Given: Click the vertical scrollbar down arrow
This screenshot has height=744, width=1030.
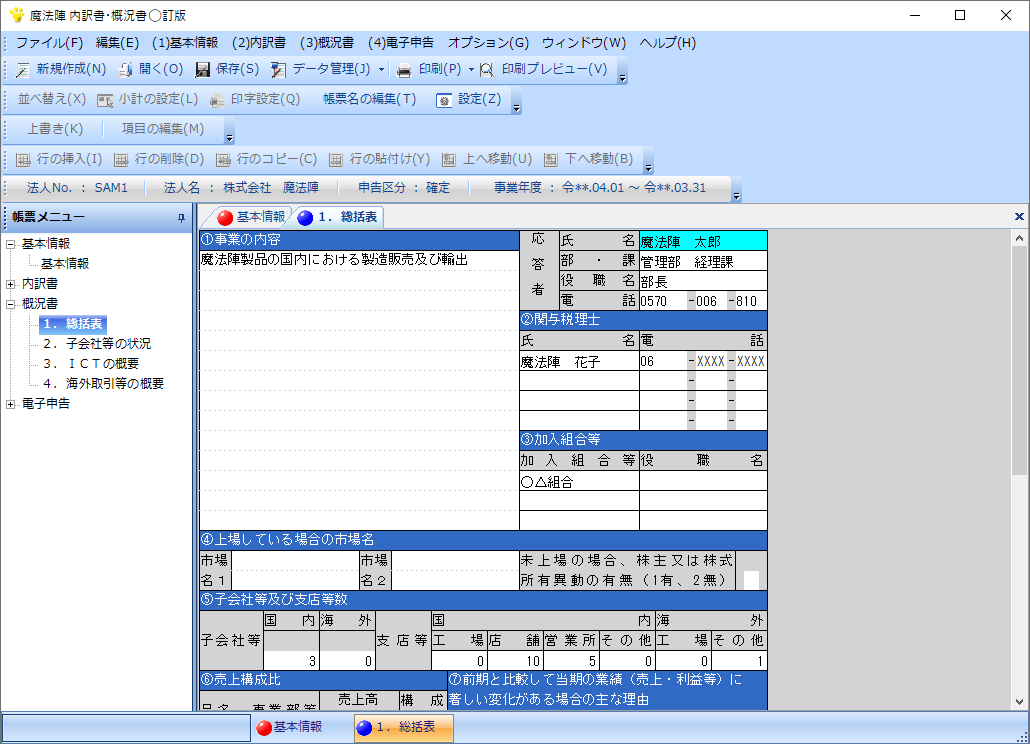Looking at the screenshot, I should 1019,701.
